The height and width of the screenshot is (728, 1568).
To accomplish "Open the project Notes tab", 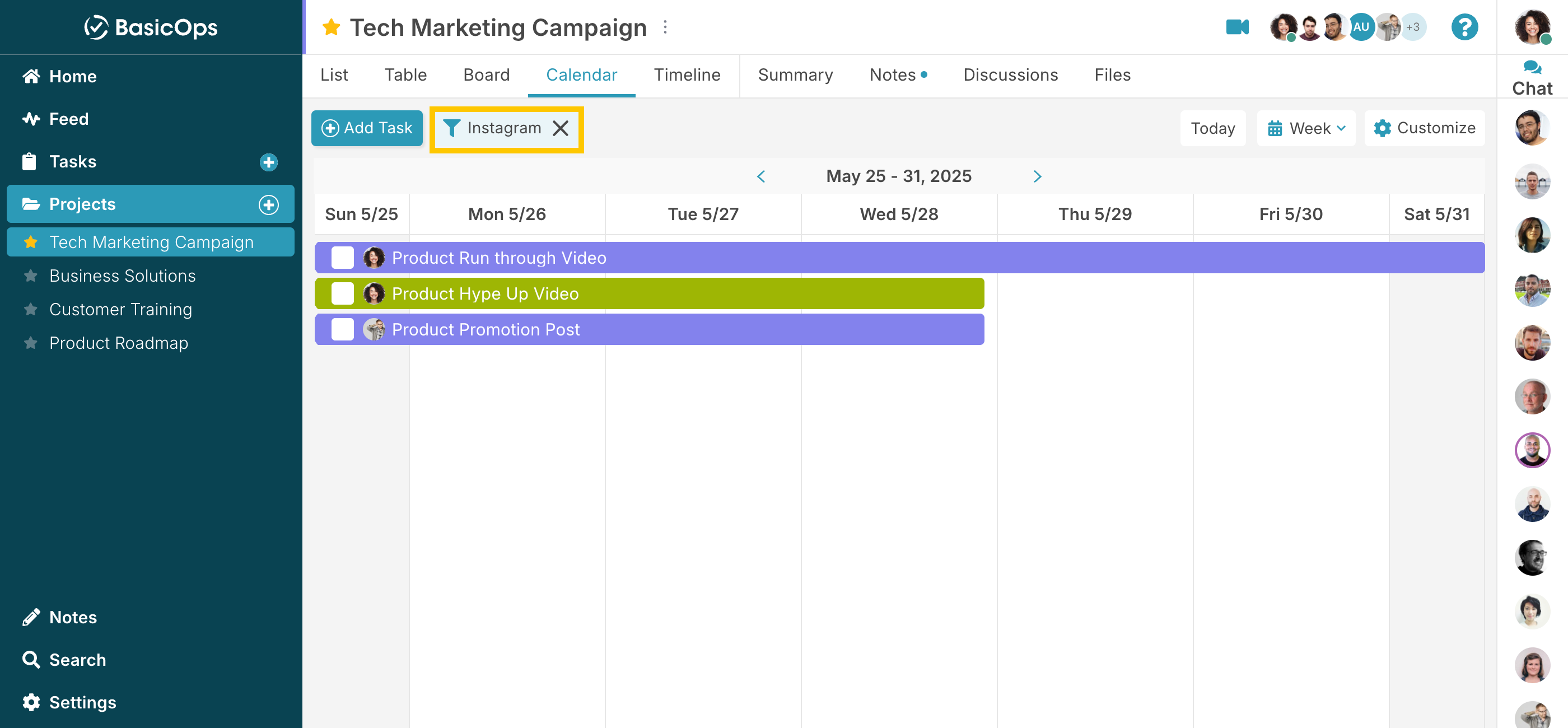I will pyautogui.click(x=898, y=75).
